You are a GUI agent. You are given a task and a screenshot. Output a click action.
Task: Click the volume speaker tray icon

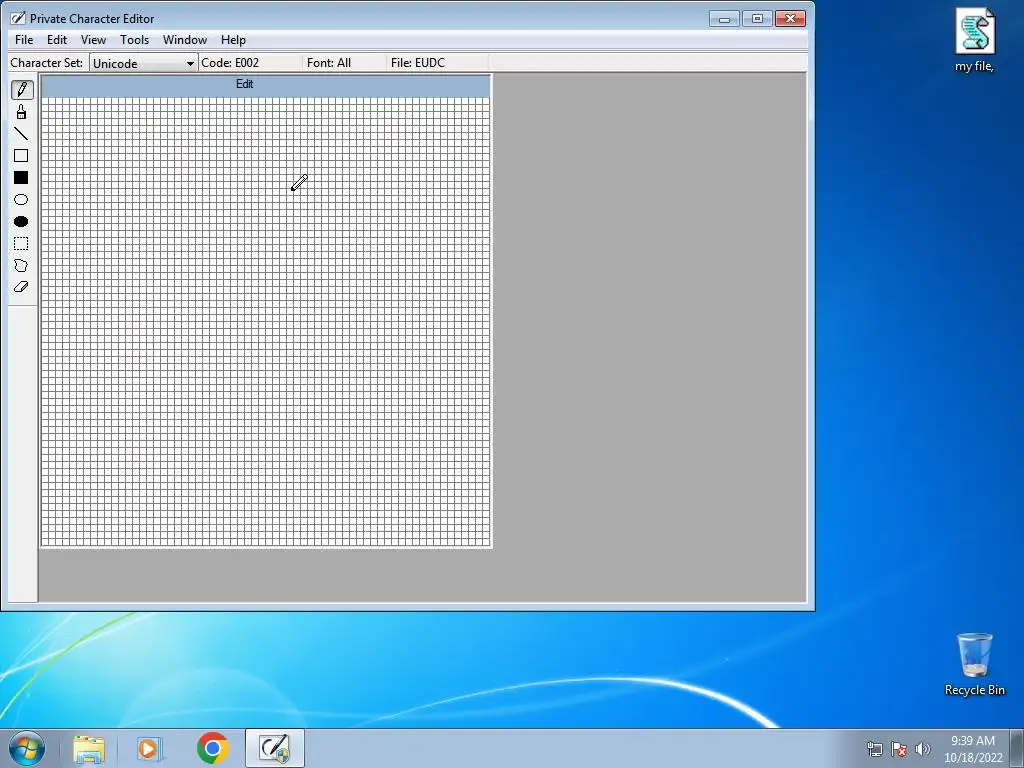coord(923,749)
